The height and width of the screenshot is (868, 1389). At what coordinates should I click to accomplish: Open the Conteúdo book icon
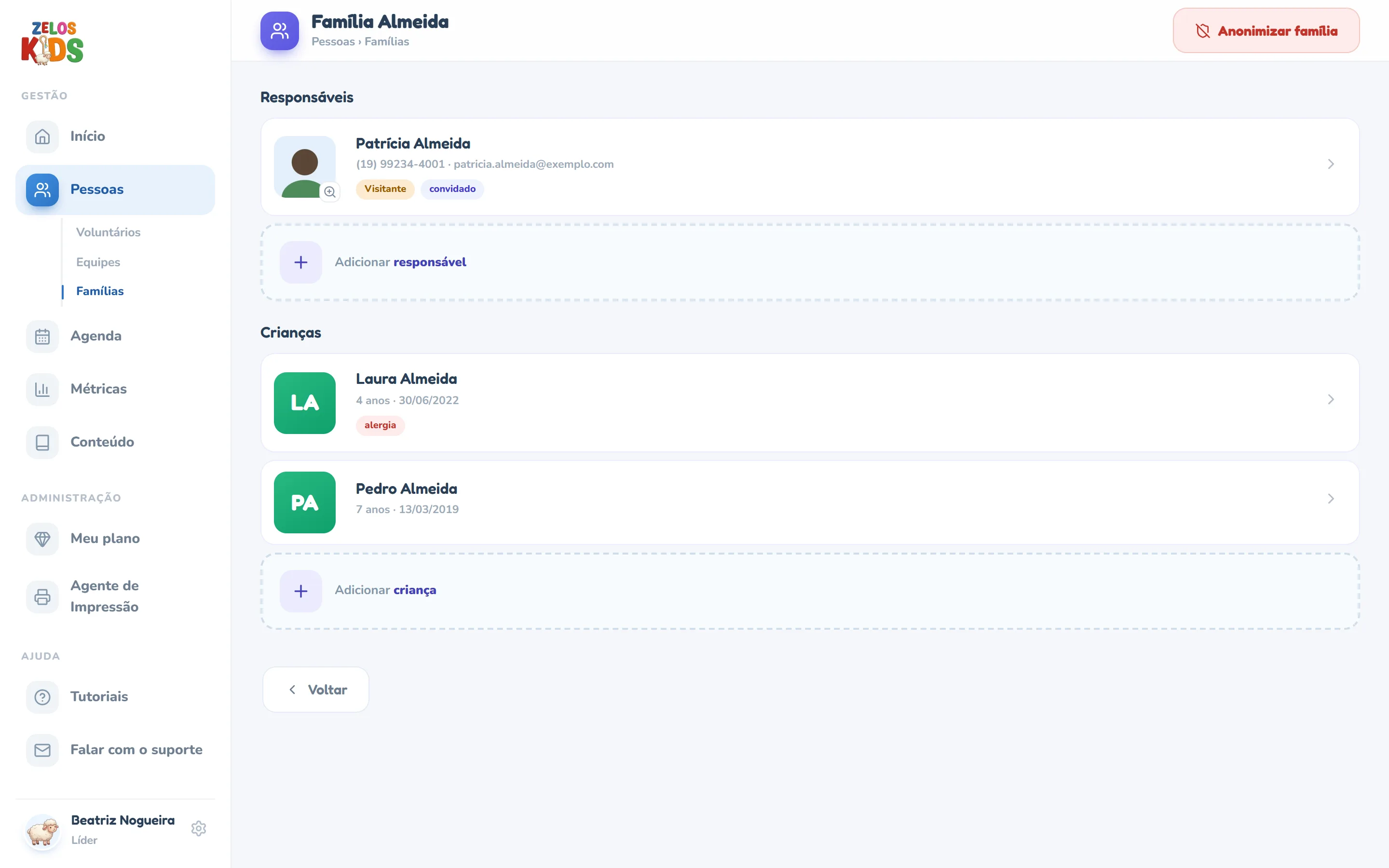point(42,442)
